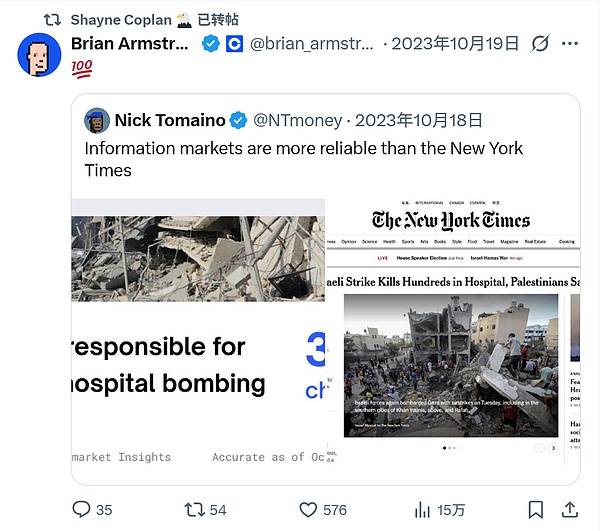This screenshot has height=531, width=600.
Task: Click the reply icon with 35 comments
Action: pyautogui.click(x=81, y=509)
